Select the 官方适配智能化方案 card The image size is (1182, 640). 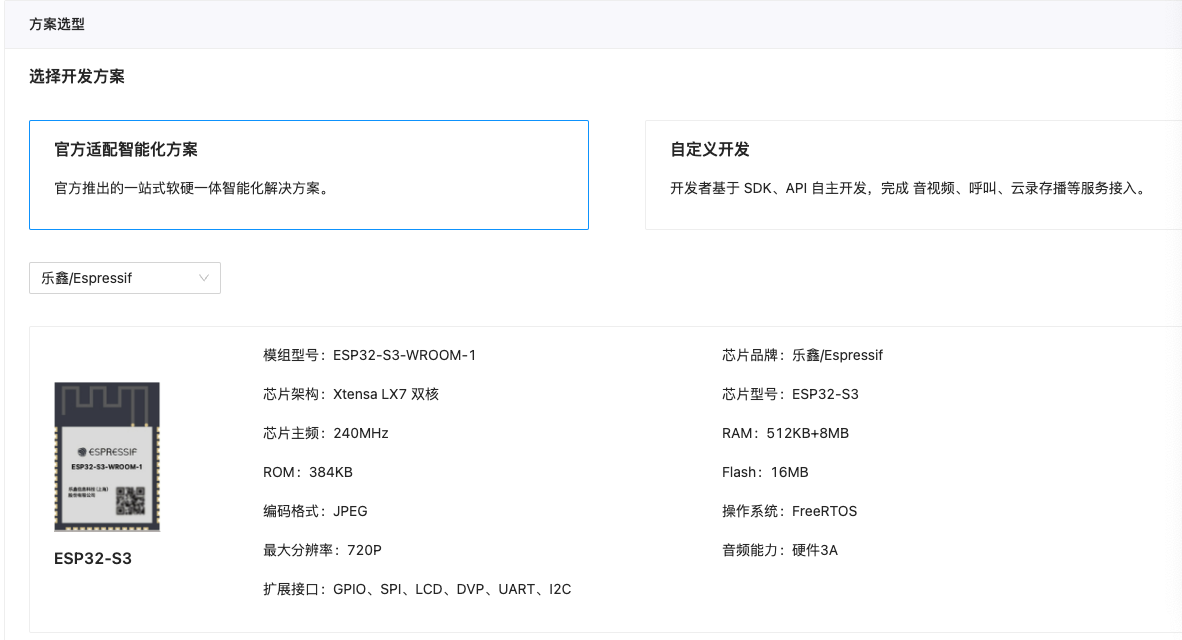(309, 175)
